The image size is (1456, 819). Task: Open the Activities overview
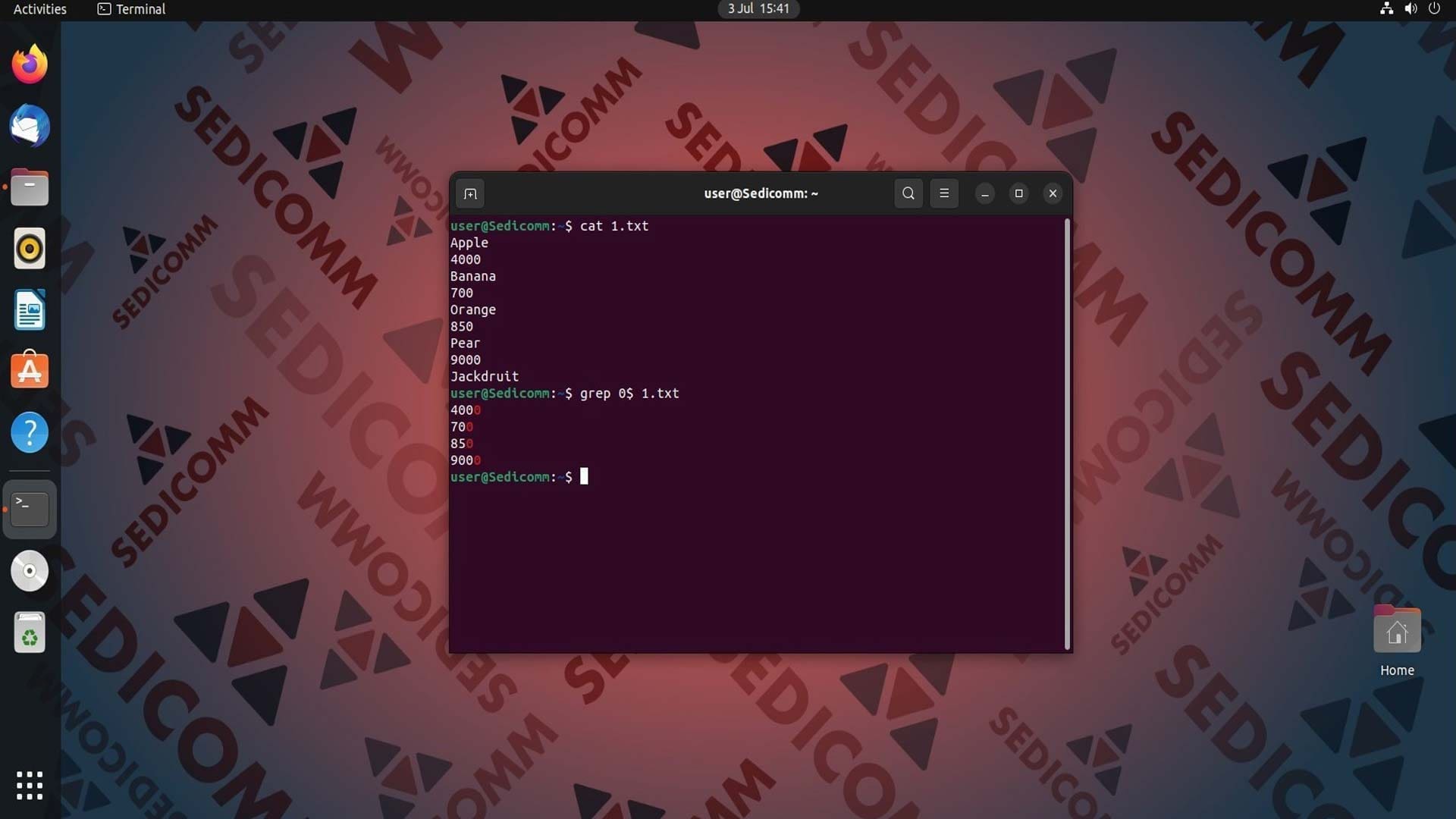39,9
